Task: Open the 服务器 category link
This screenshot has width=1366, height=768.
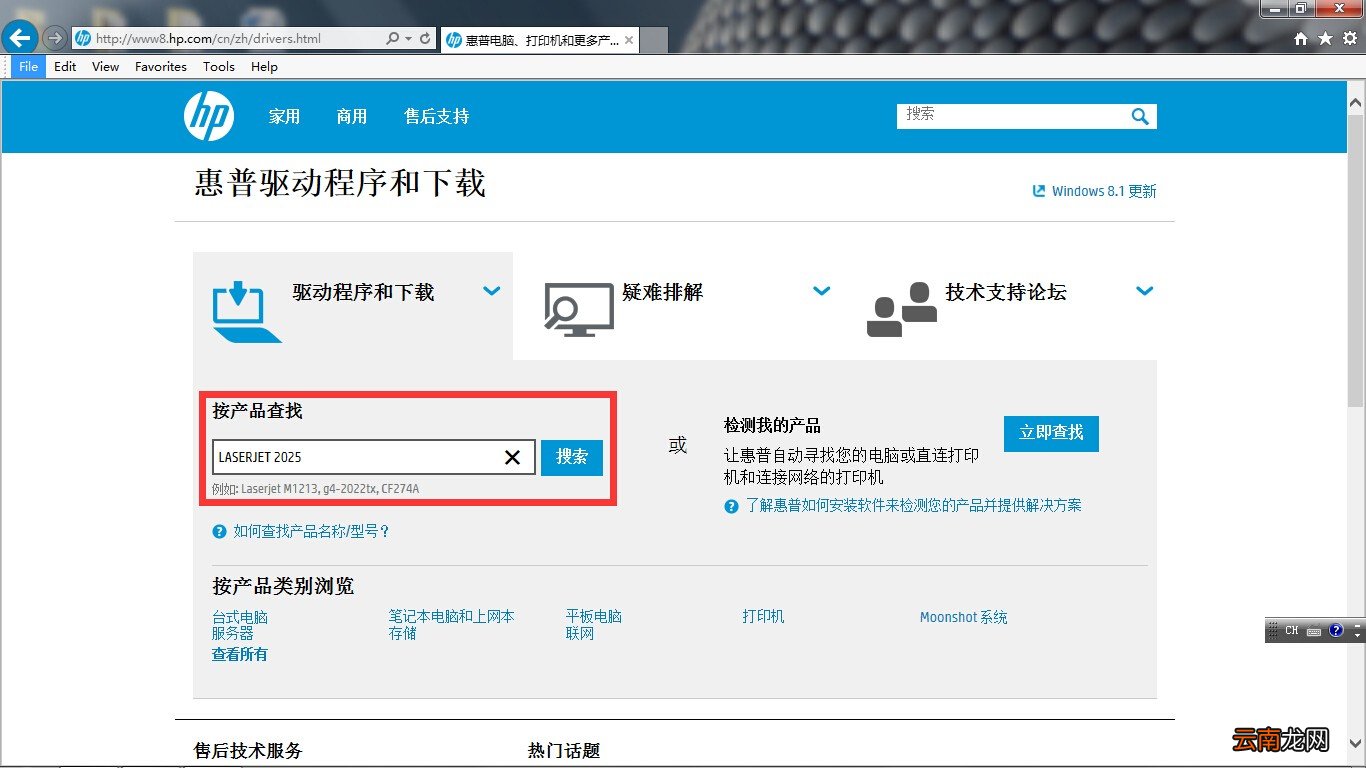Action: pyautogui.click(x=232, y=633)
